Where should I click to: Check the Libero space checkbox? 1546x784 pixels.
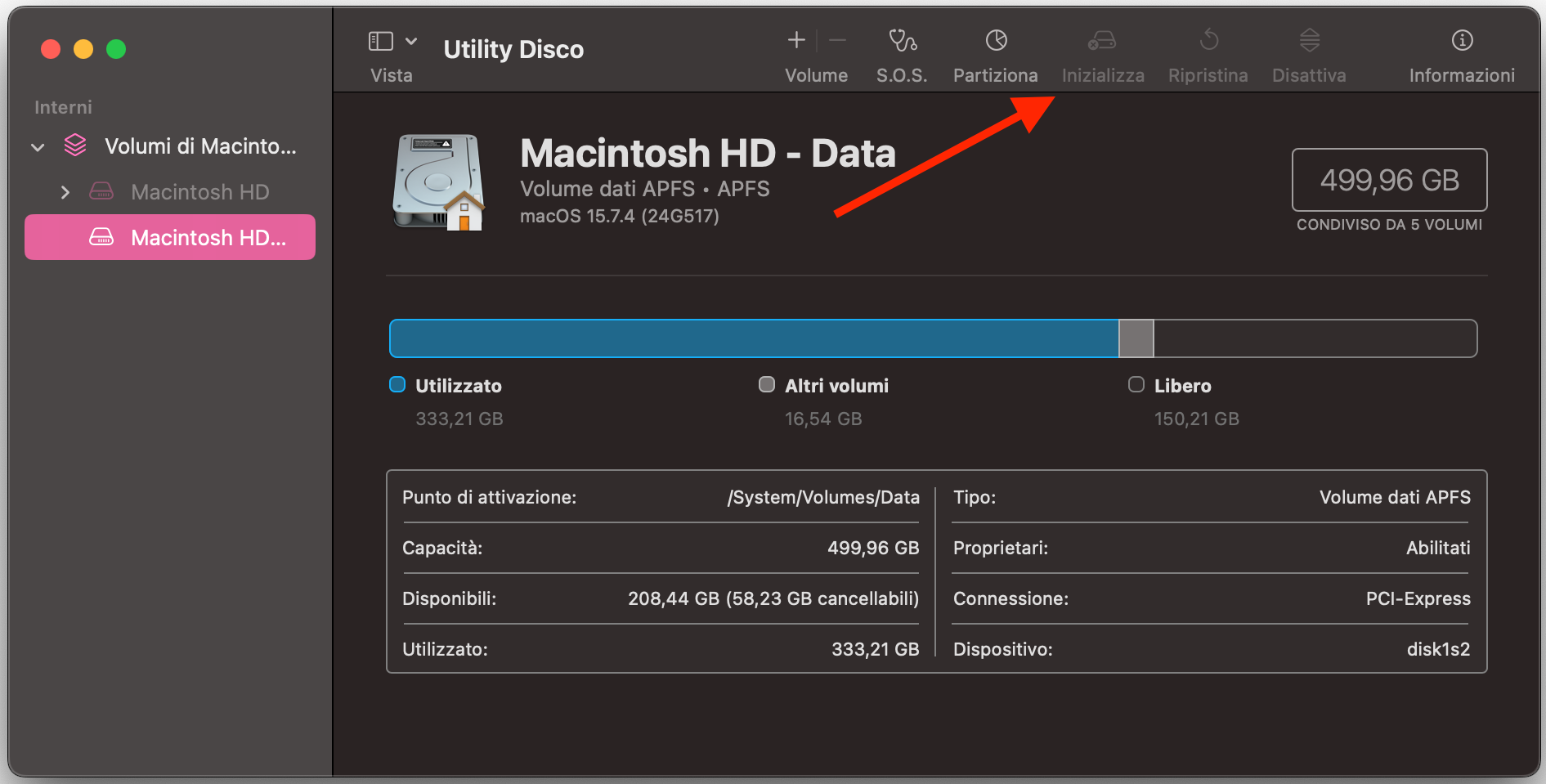[x=1136, y=384]
